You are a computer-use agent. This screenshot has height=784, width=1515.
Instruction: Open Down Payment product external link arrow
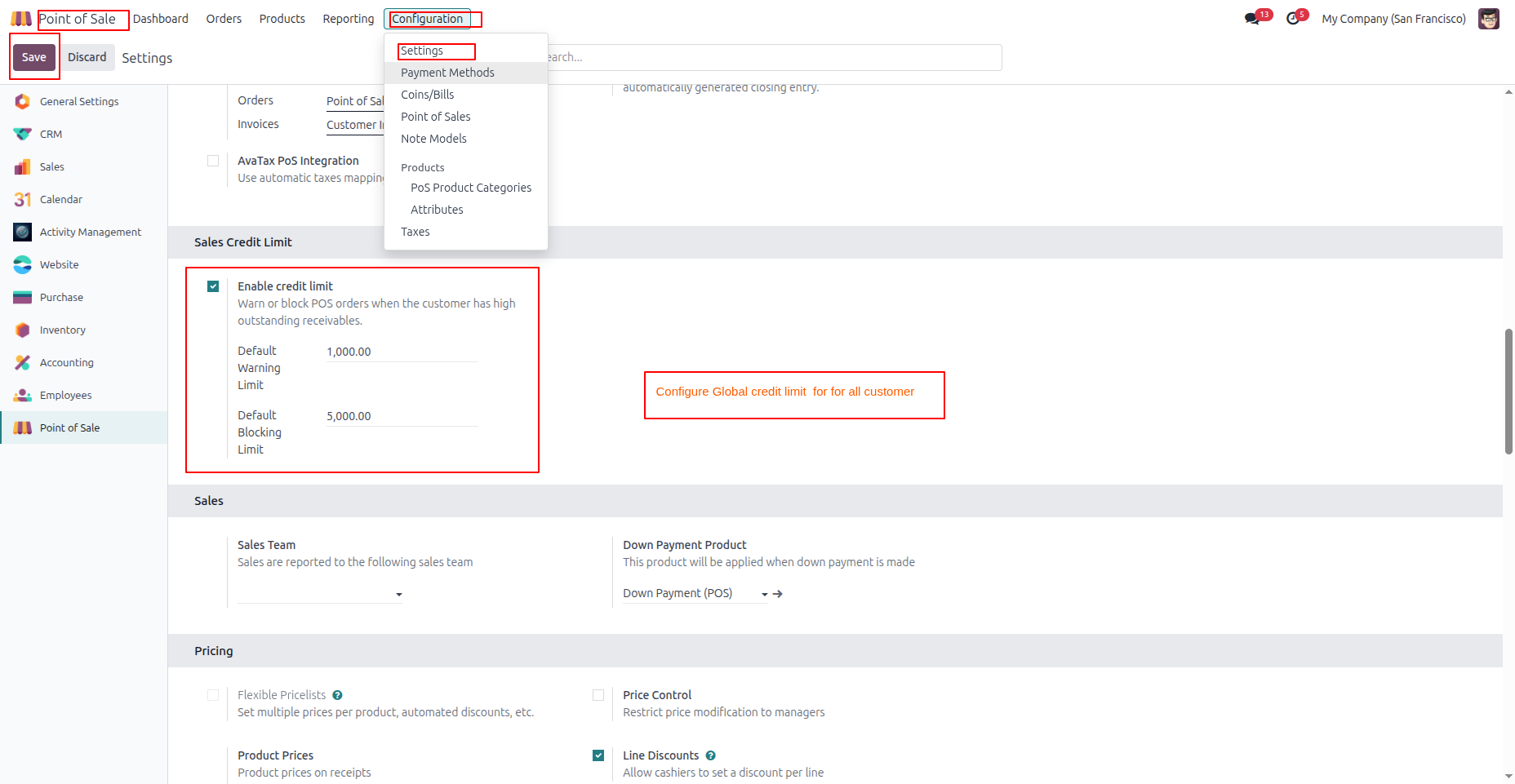click(778, 594)
